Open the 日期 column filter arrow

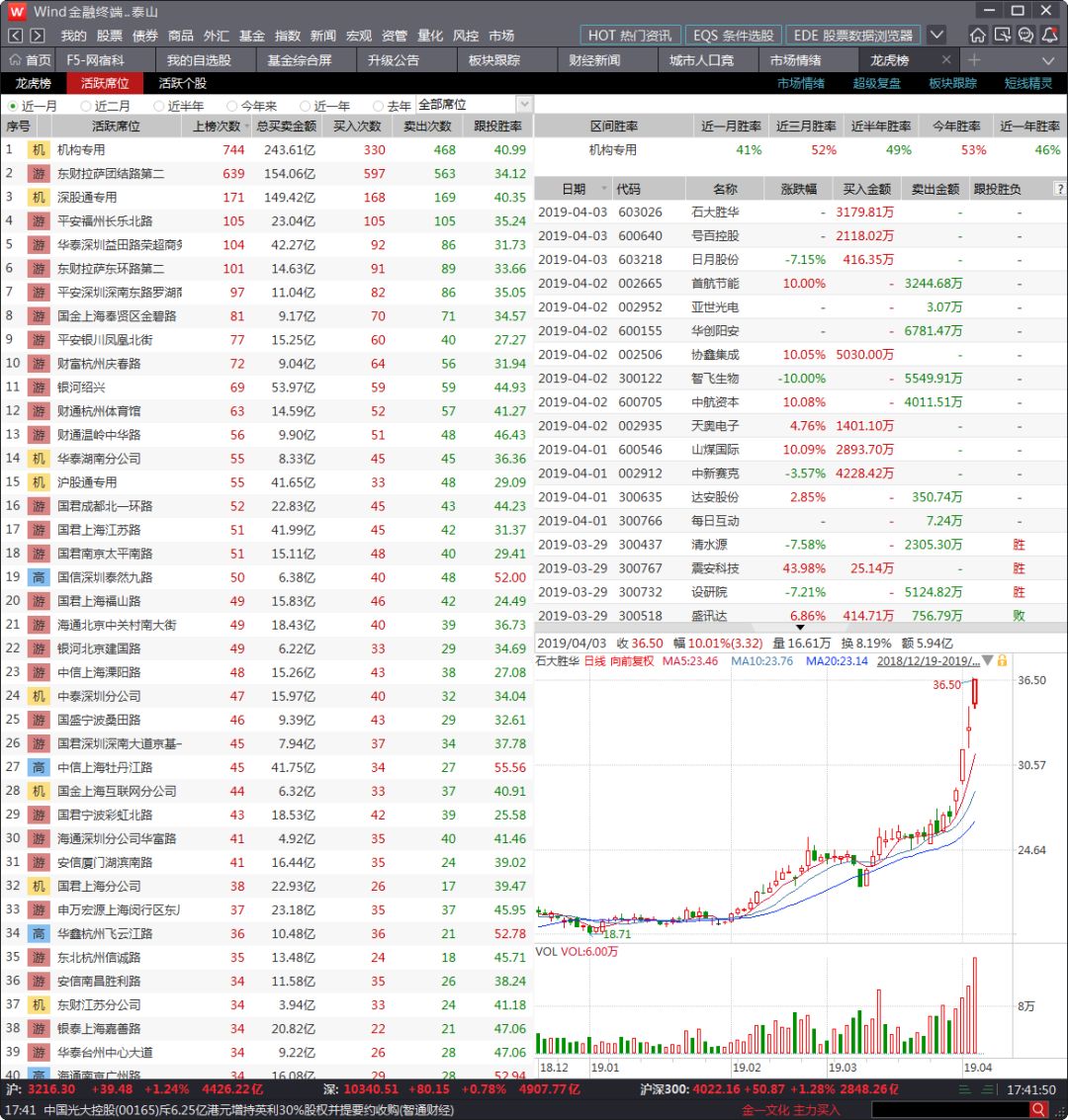tap(604, 189)
